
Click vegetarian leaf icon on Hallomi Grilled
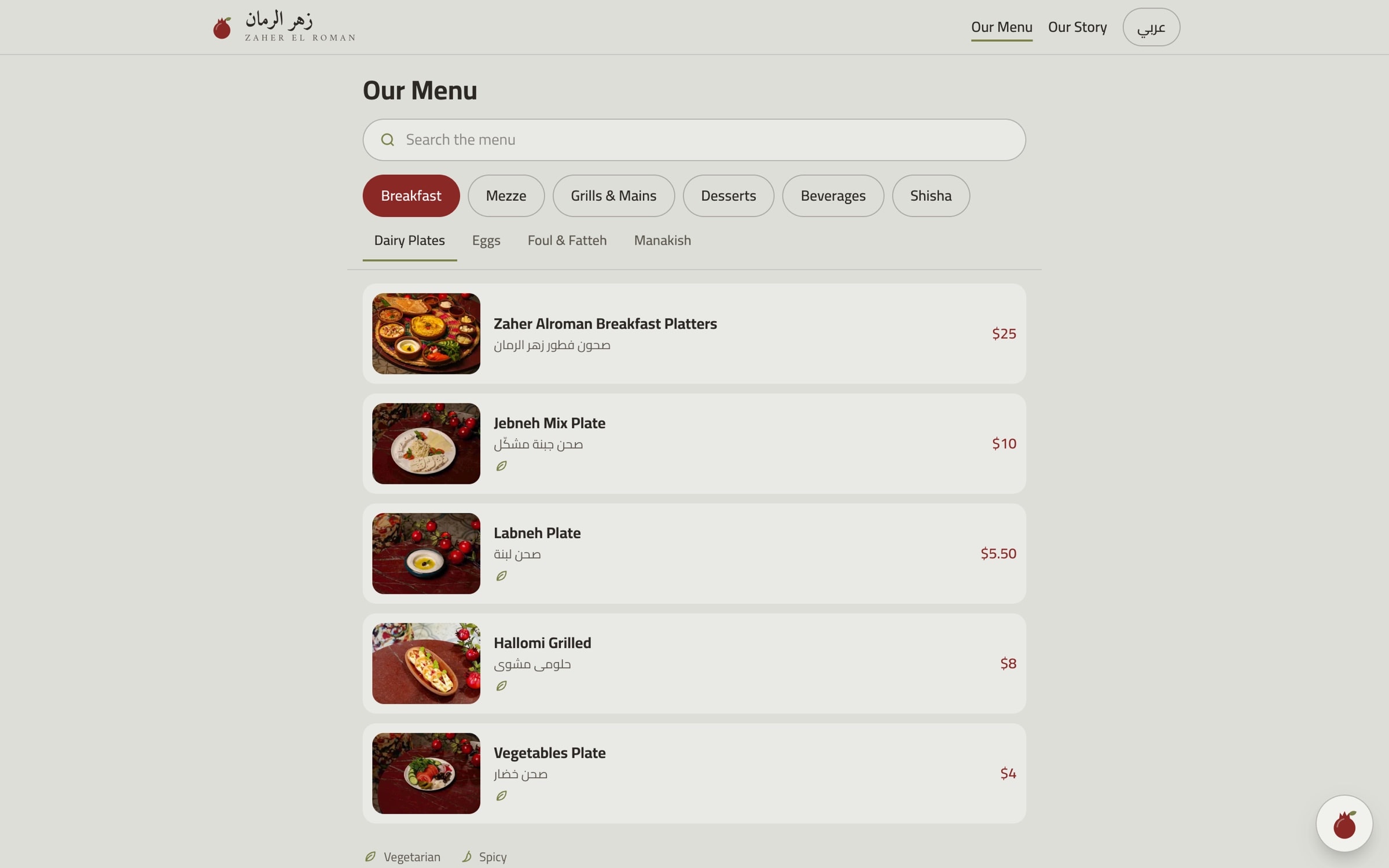[501, 686]
